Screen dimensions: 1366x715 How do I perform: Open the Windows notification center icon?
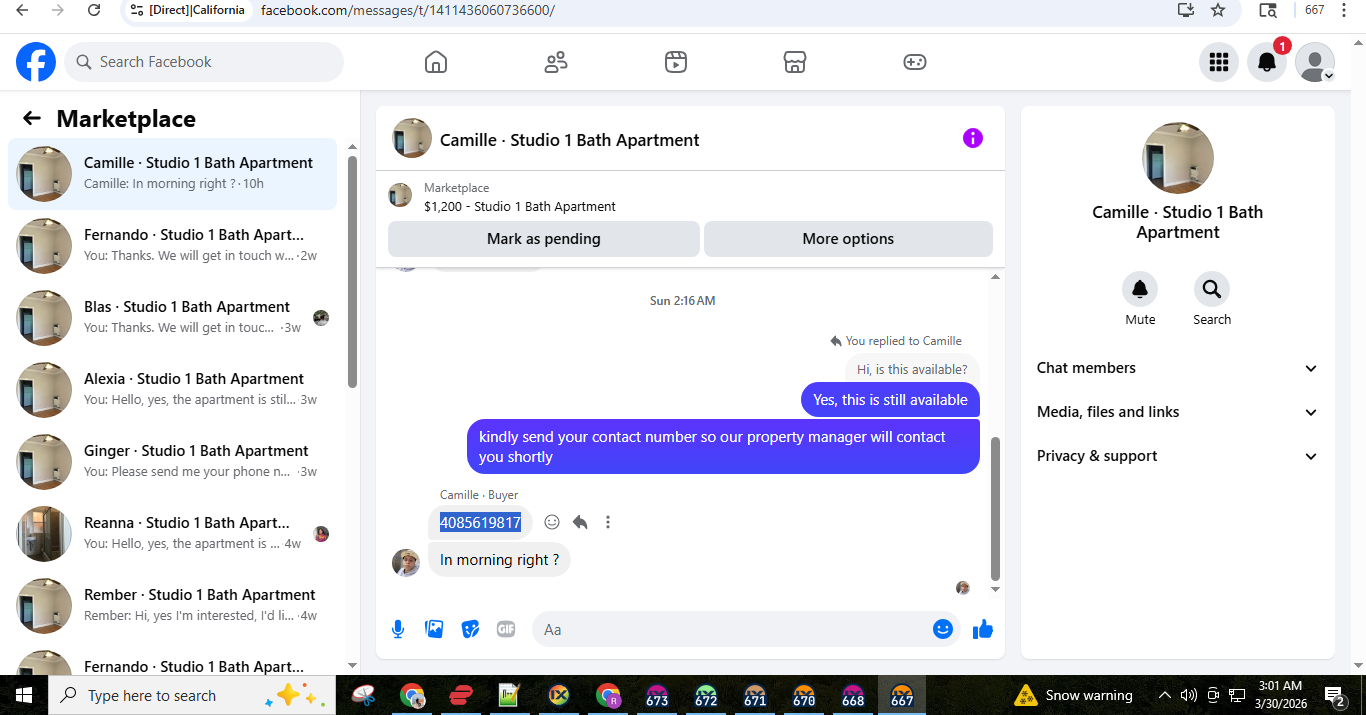(x=1335, y=695)
